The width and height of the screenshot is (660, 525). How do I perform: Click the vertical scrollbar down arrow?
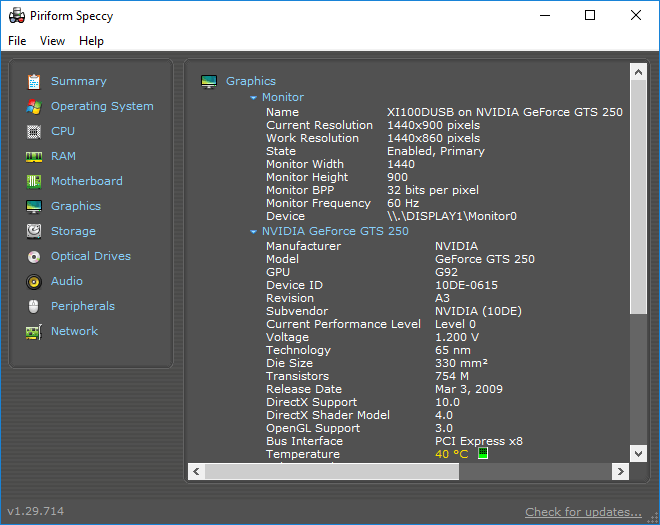point(638,454)
